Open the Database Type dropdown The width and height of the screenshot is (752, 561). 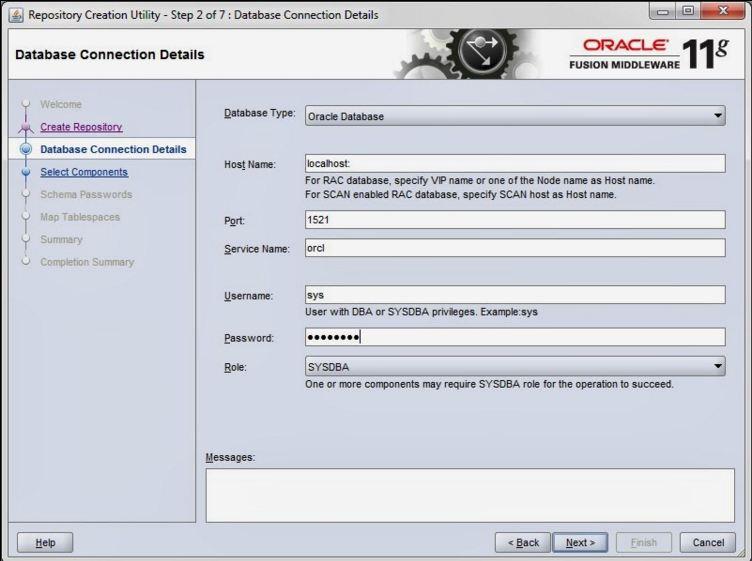point(515,116)
